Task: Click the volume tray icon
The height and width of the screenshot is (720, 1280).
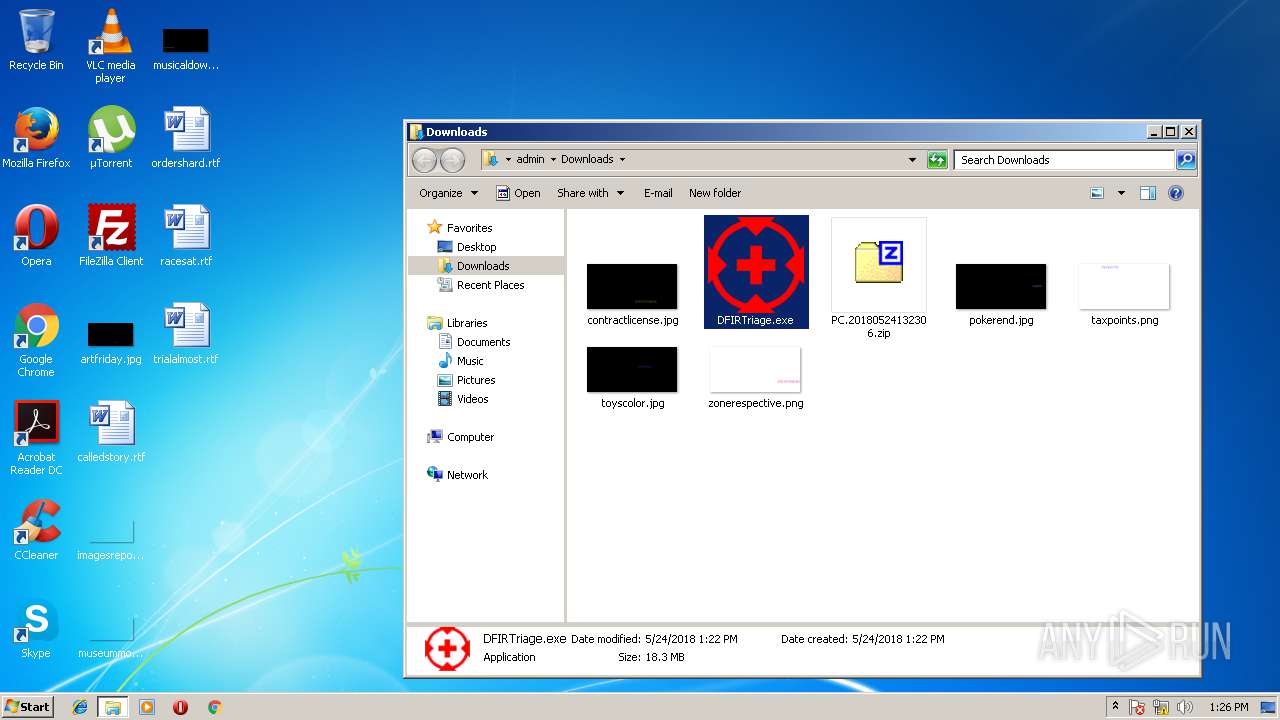Action: coord(1184,707)
